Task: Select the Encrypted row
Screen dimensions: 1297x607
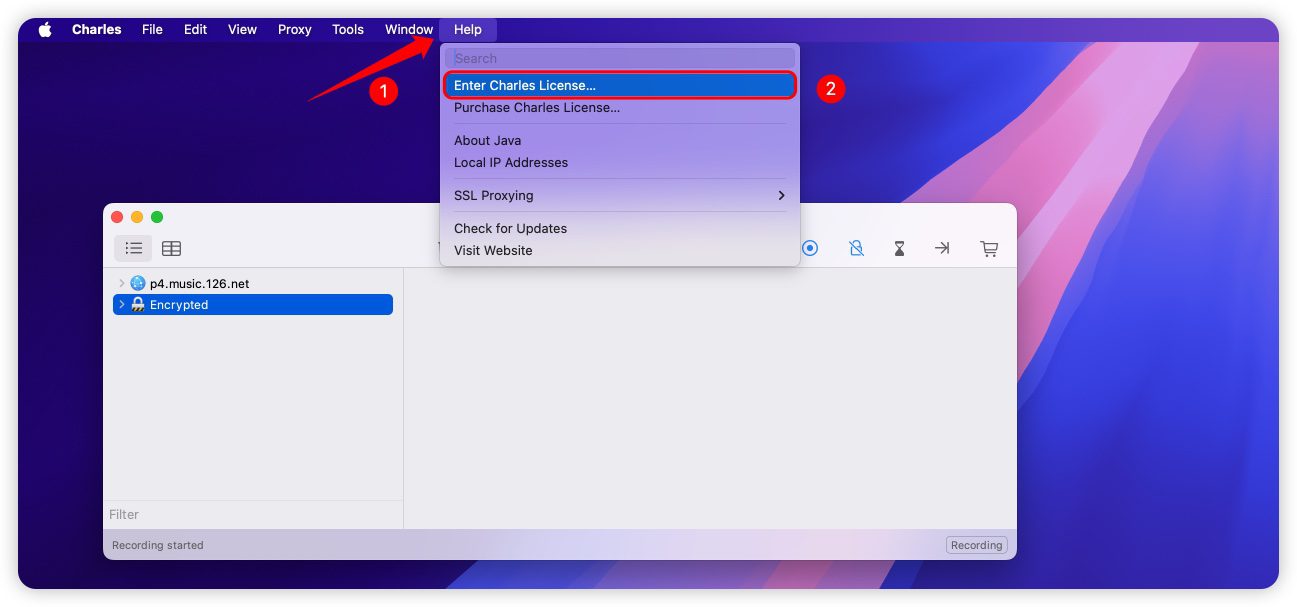Action: (253, 304)
